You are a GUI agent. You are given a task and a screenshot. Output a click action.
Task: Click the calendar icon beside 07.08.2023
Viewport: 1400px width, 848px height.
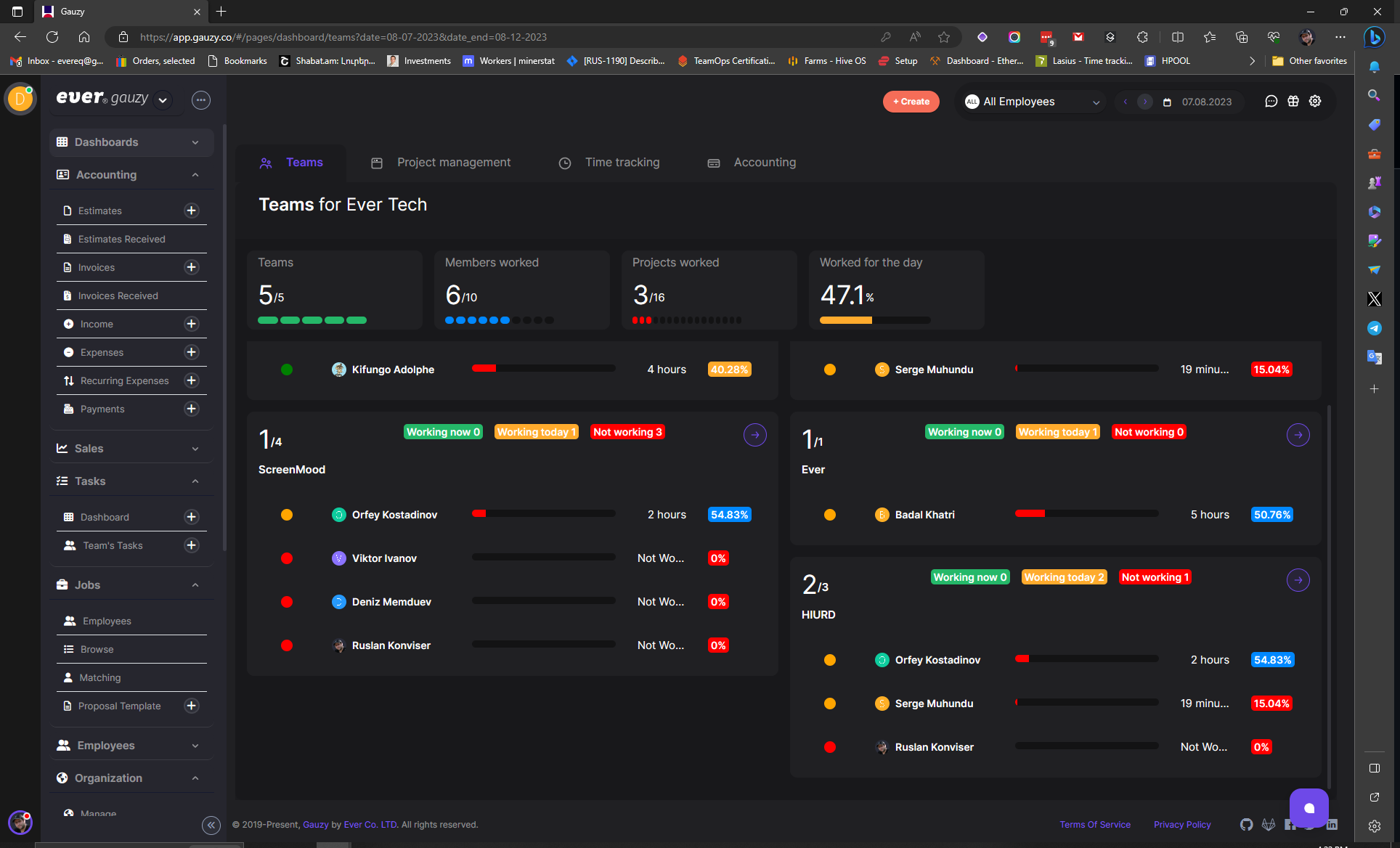(1167, 101)
